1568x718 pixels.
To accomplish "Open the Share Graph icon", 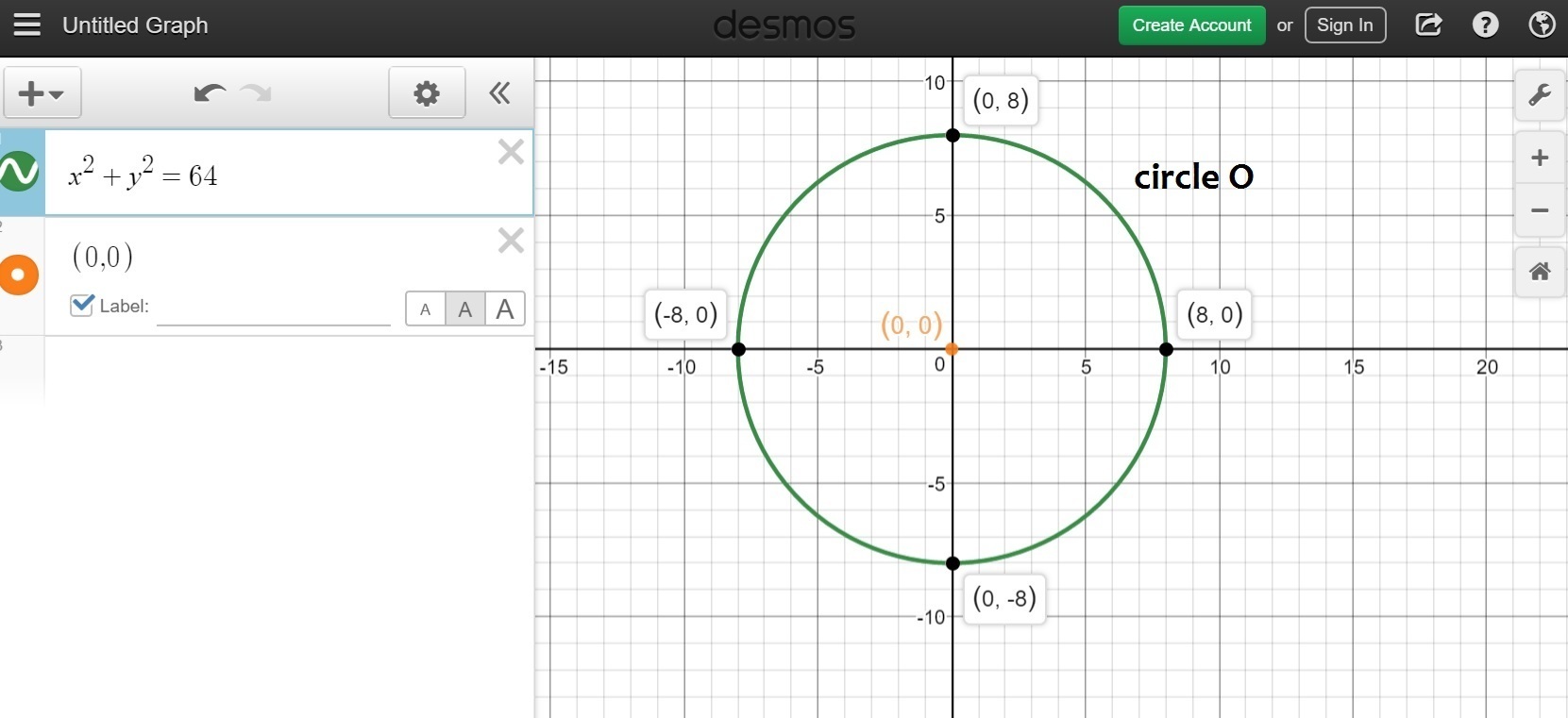I will 1428,25.
